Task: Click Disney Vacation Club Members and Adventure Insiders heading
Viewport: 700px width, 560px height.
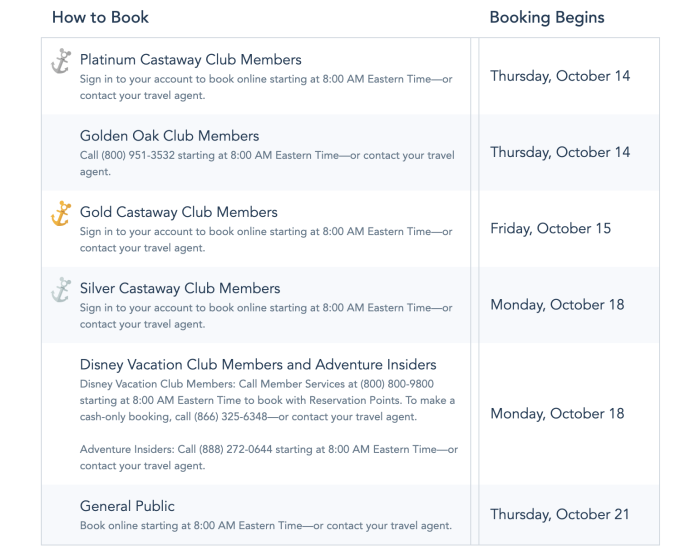Action: click(x=258, y=364)
